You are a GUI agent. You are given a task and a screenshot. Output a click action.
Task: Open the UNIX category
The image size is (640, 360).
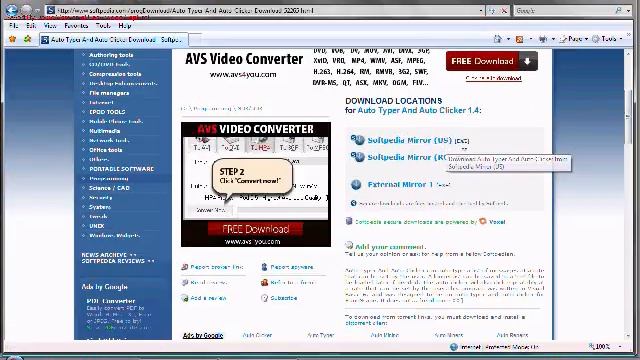(x=97, y=226)
